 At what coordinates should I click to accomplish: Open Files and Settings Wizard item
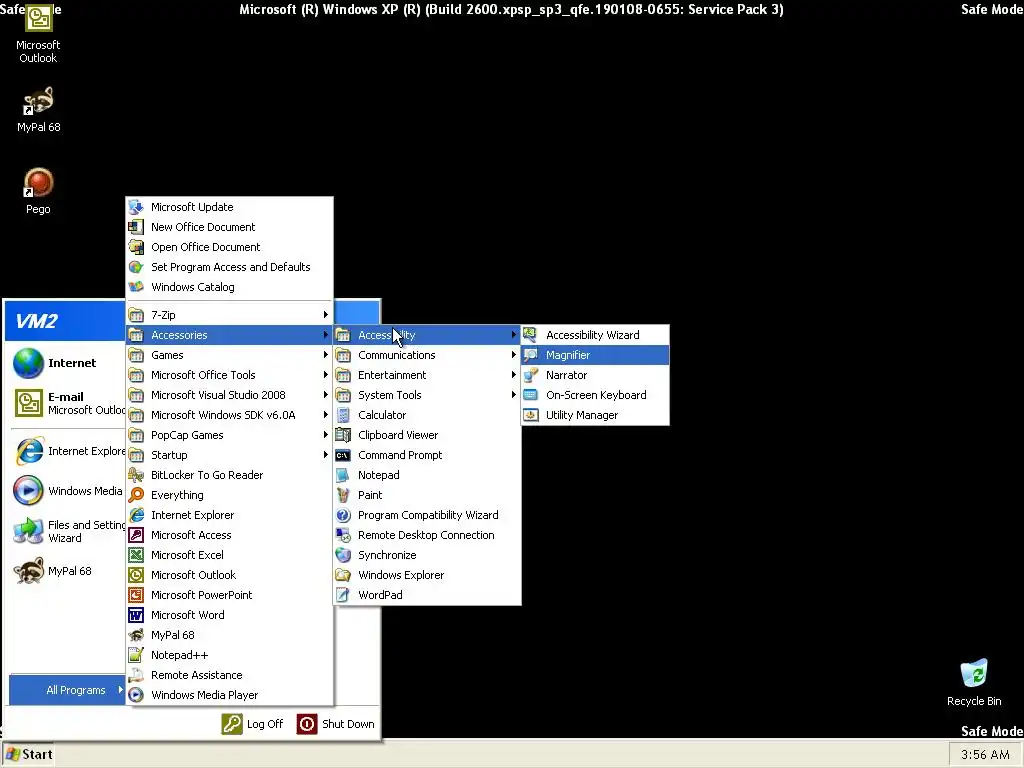(x=67, y=531)
